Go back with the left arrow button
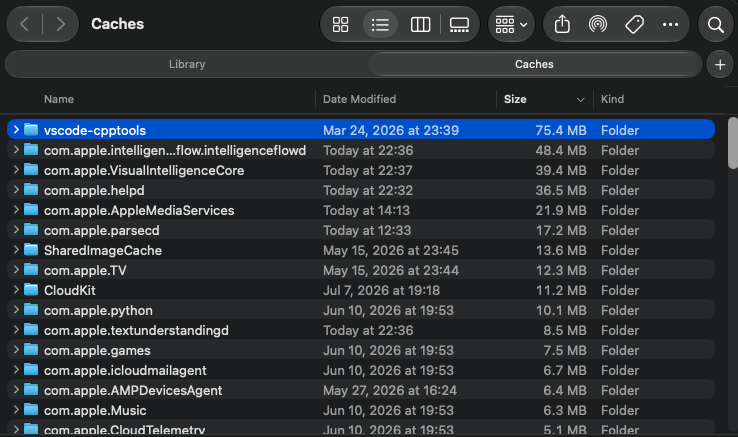738x437 pixels. tap(24, 24)
